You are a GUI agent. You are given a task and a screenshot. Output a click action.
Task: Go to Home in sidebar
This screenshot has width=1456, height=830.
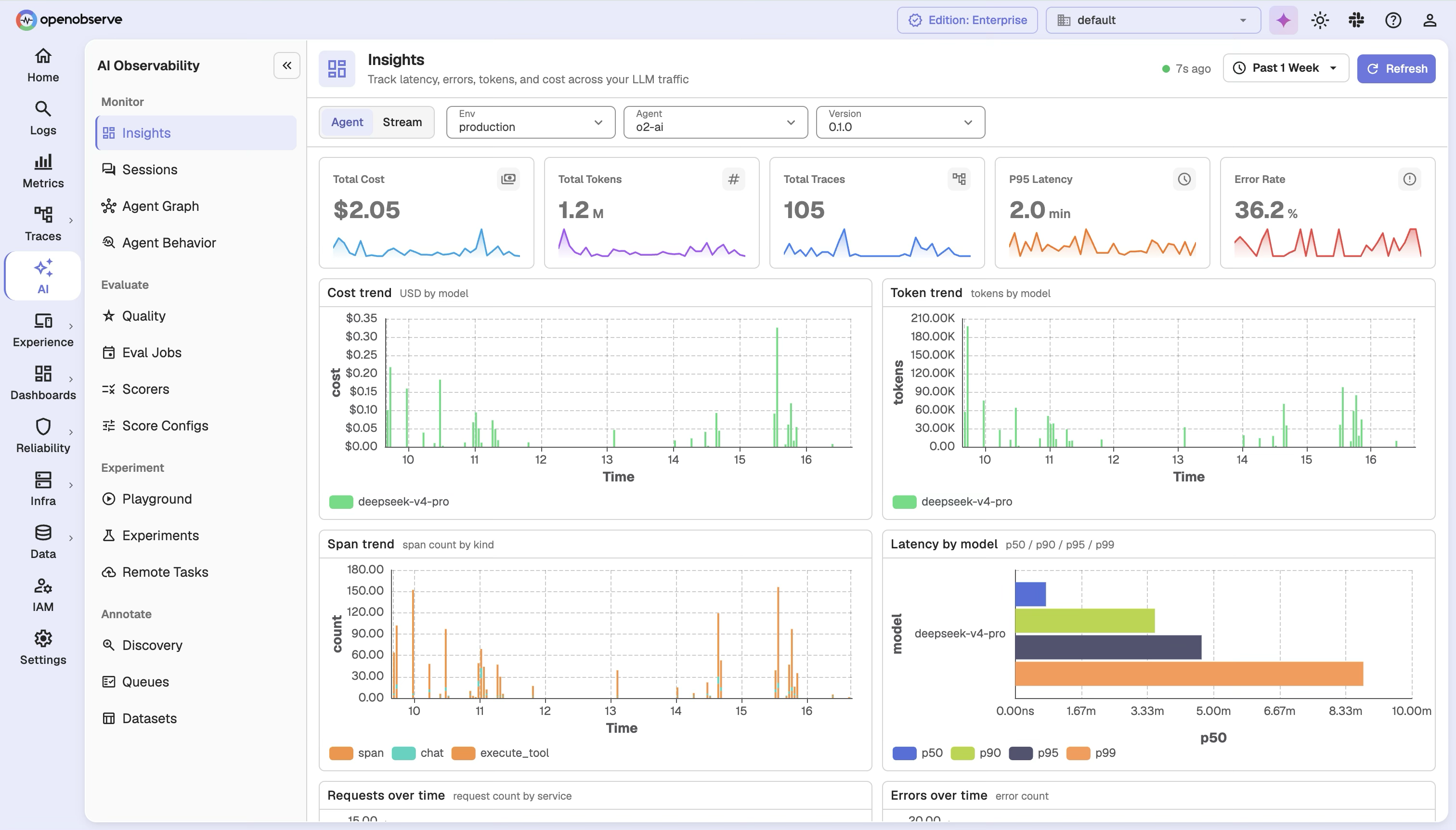(x=43, y=65)
